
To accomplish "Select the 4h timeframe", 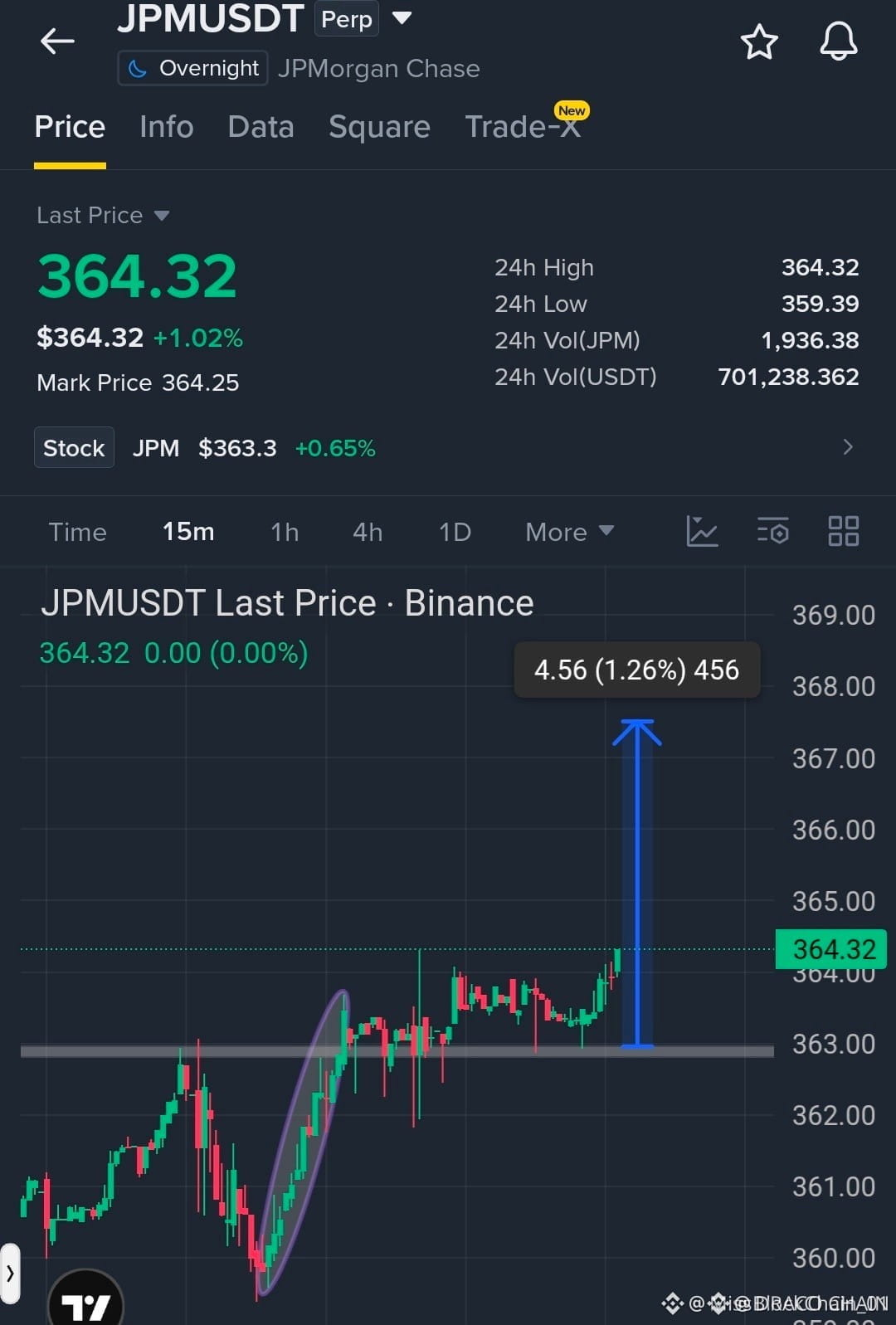I will tap(368, 532).
